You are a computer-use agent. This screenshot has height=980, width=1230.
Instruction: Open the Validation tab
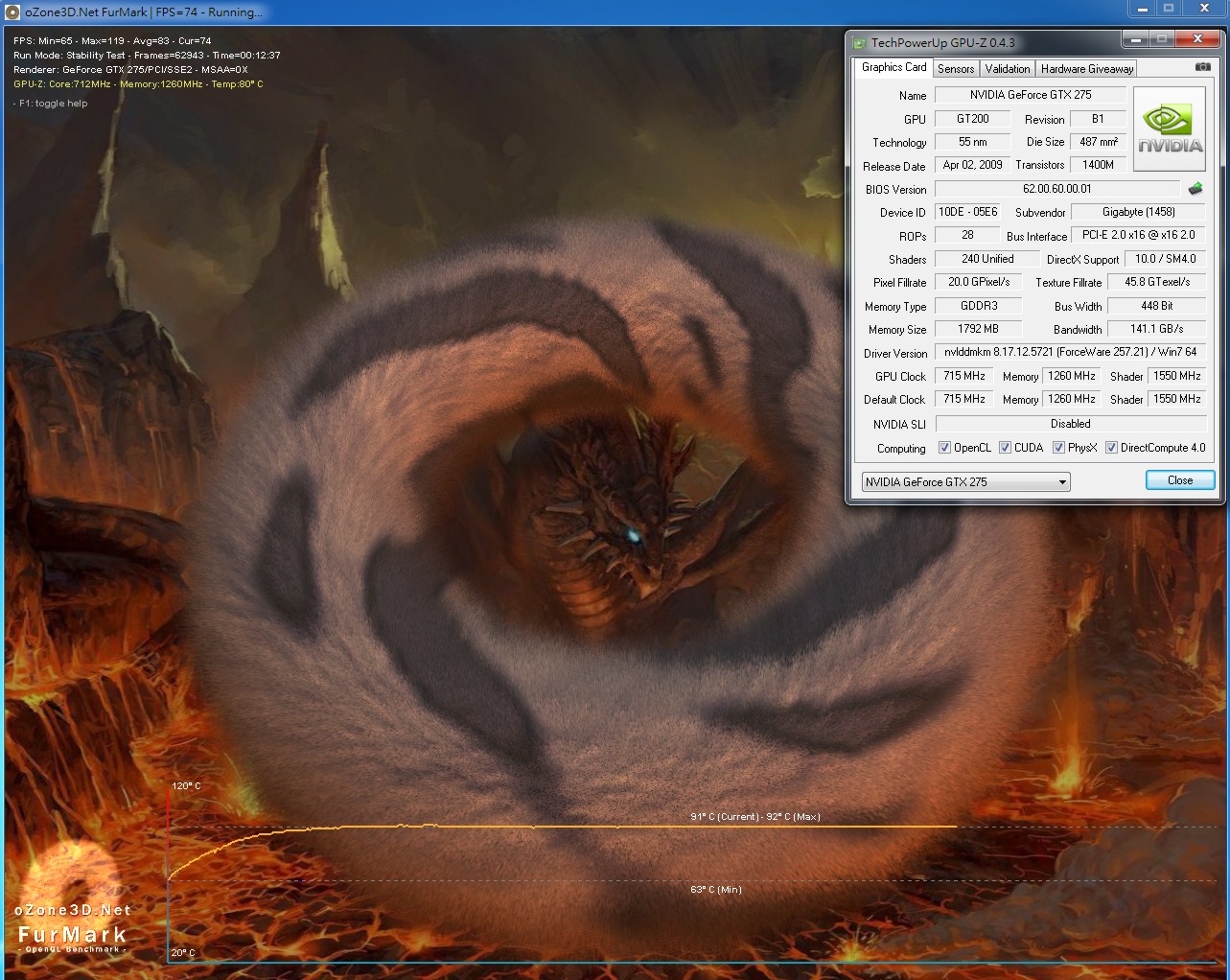pyautogui.click(x=1008, y=68)
